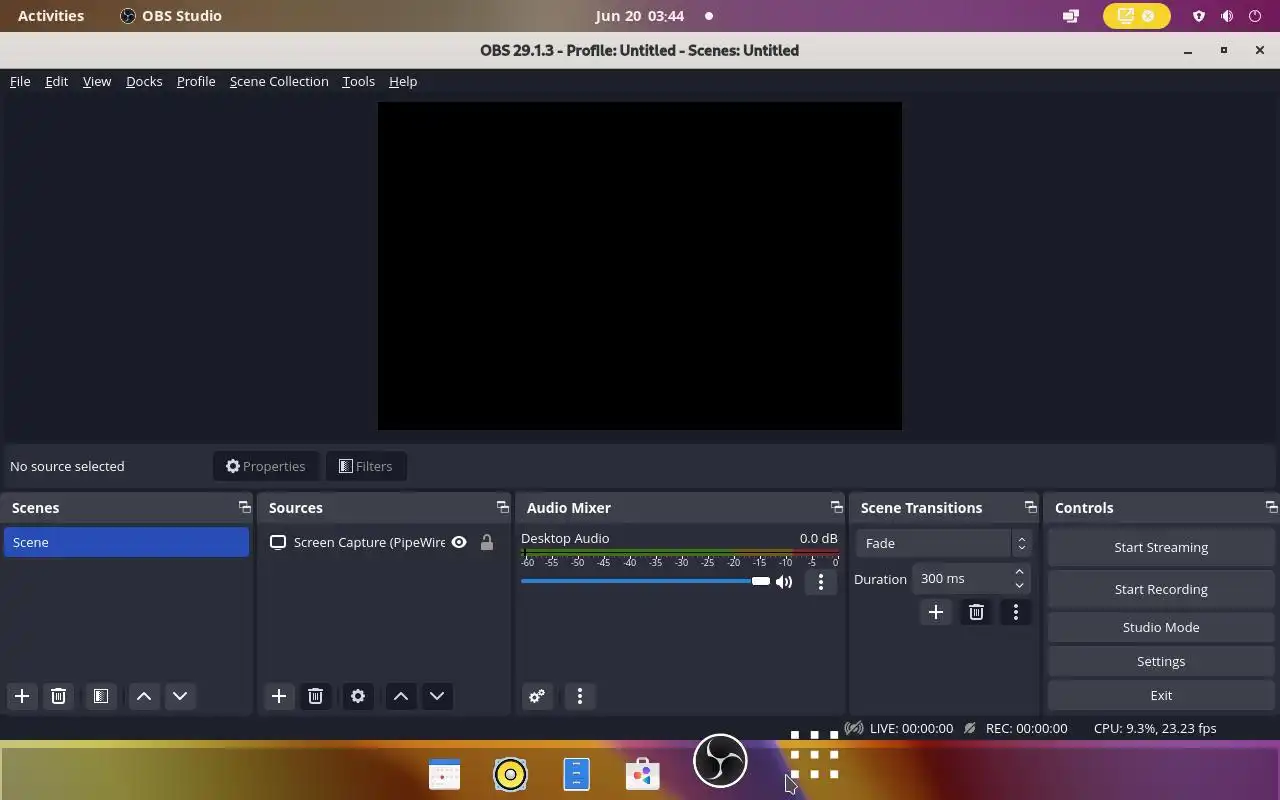
Task: Move scene up arrow
Action: coord(144,696)
